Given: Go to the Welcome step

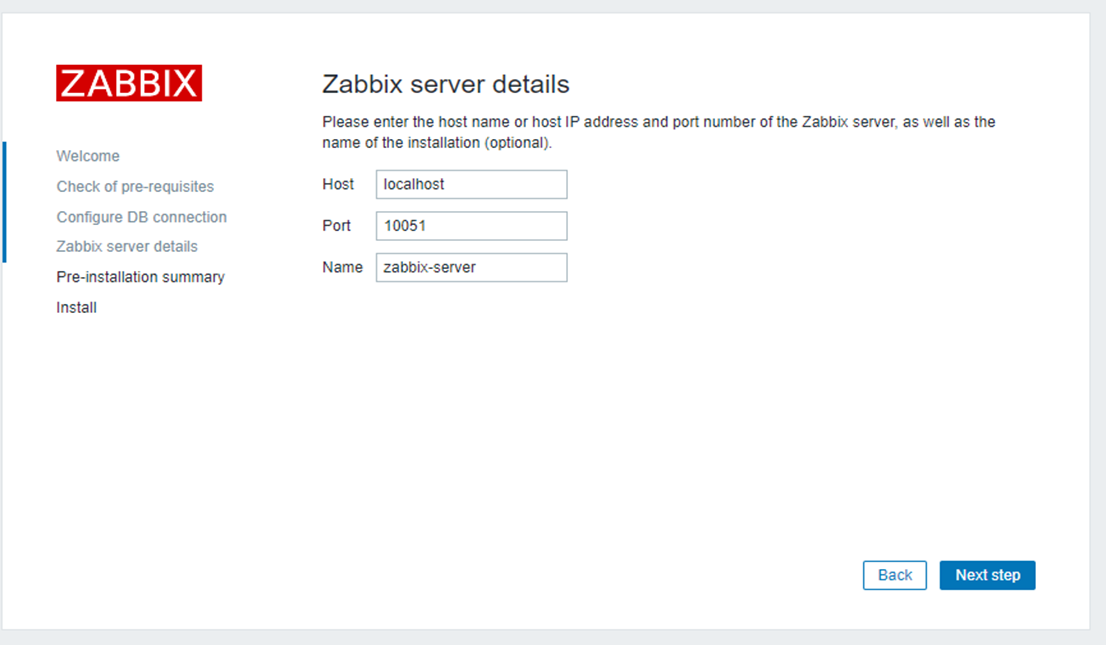Looking at the screenshot, I should pyautogui.click(x=88, y=156).
